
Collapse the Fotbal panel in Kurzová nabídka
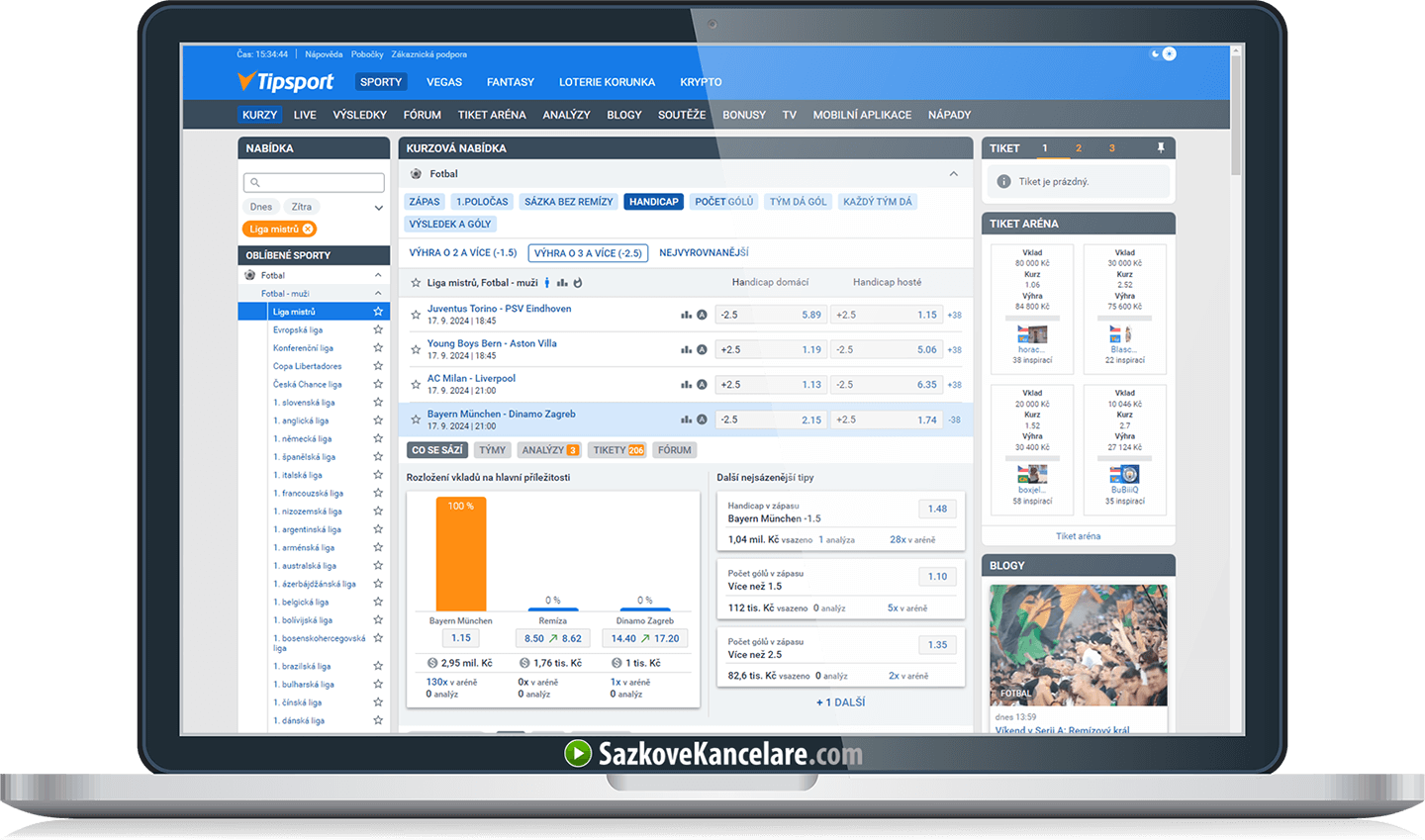pyautogui.click(x=954, y=174)
